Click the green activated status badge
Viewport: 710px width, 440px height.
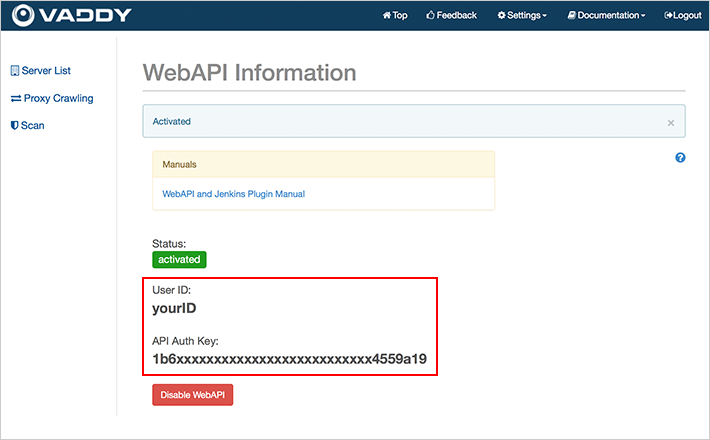coord(179,259)
